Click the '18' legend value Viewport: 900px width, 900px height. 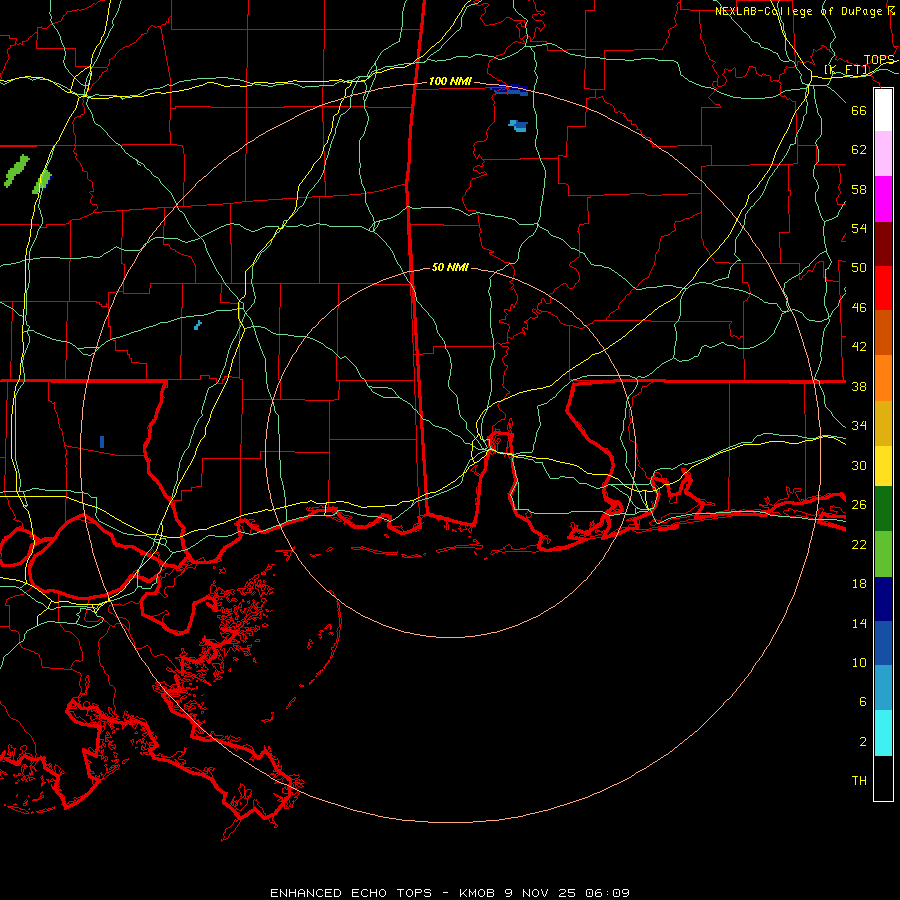859,584
